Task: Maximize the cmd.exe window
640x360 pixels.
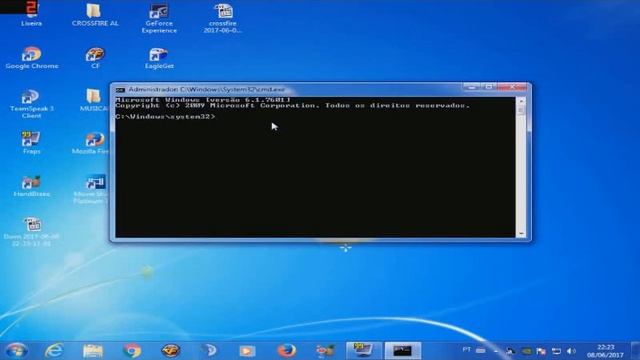Action: coord(489,87)
